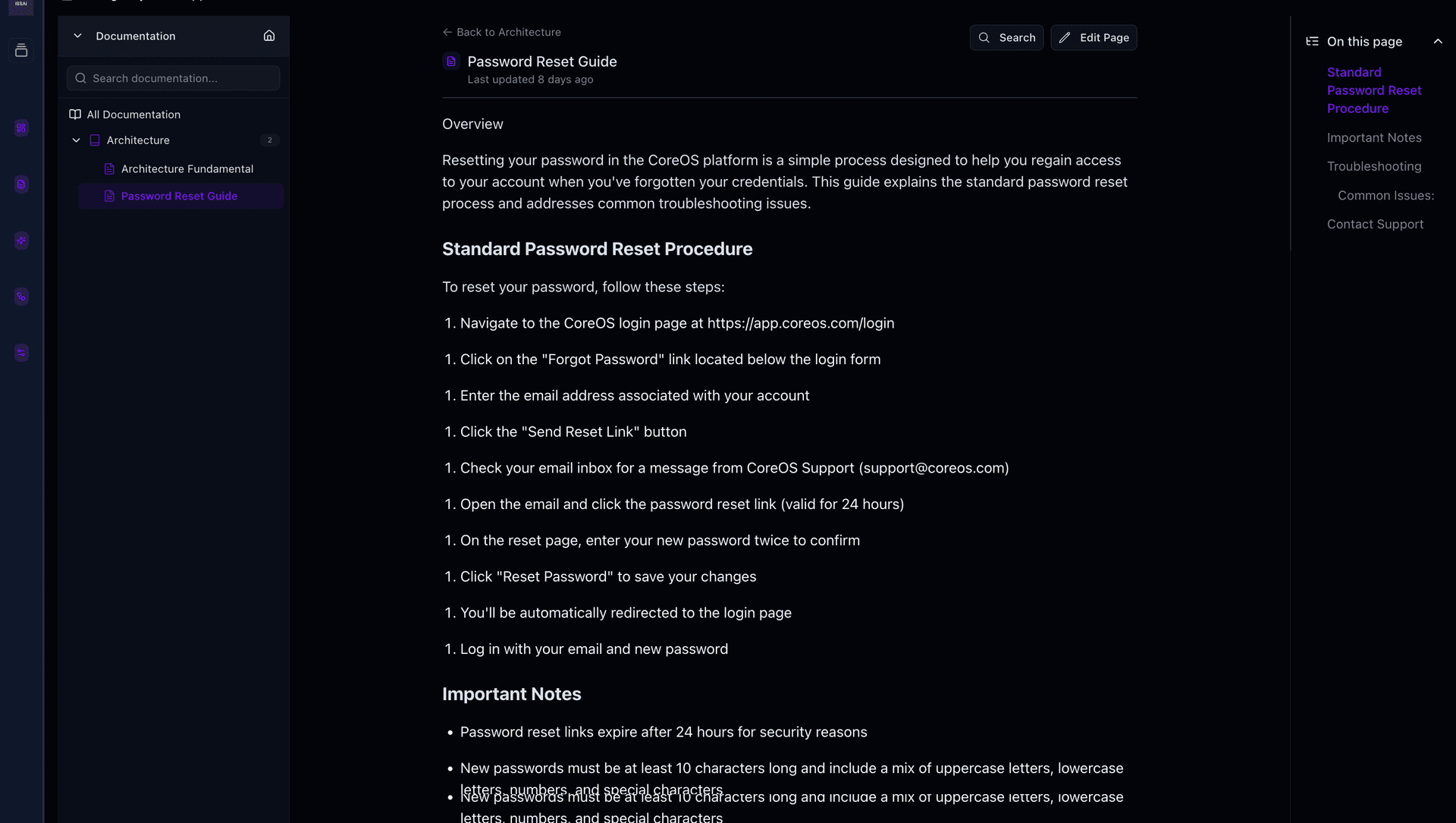Click the stacked layers icon in left rail
Viewport: 1456px width, 823px height.
21,51
